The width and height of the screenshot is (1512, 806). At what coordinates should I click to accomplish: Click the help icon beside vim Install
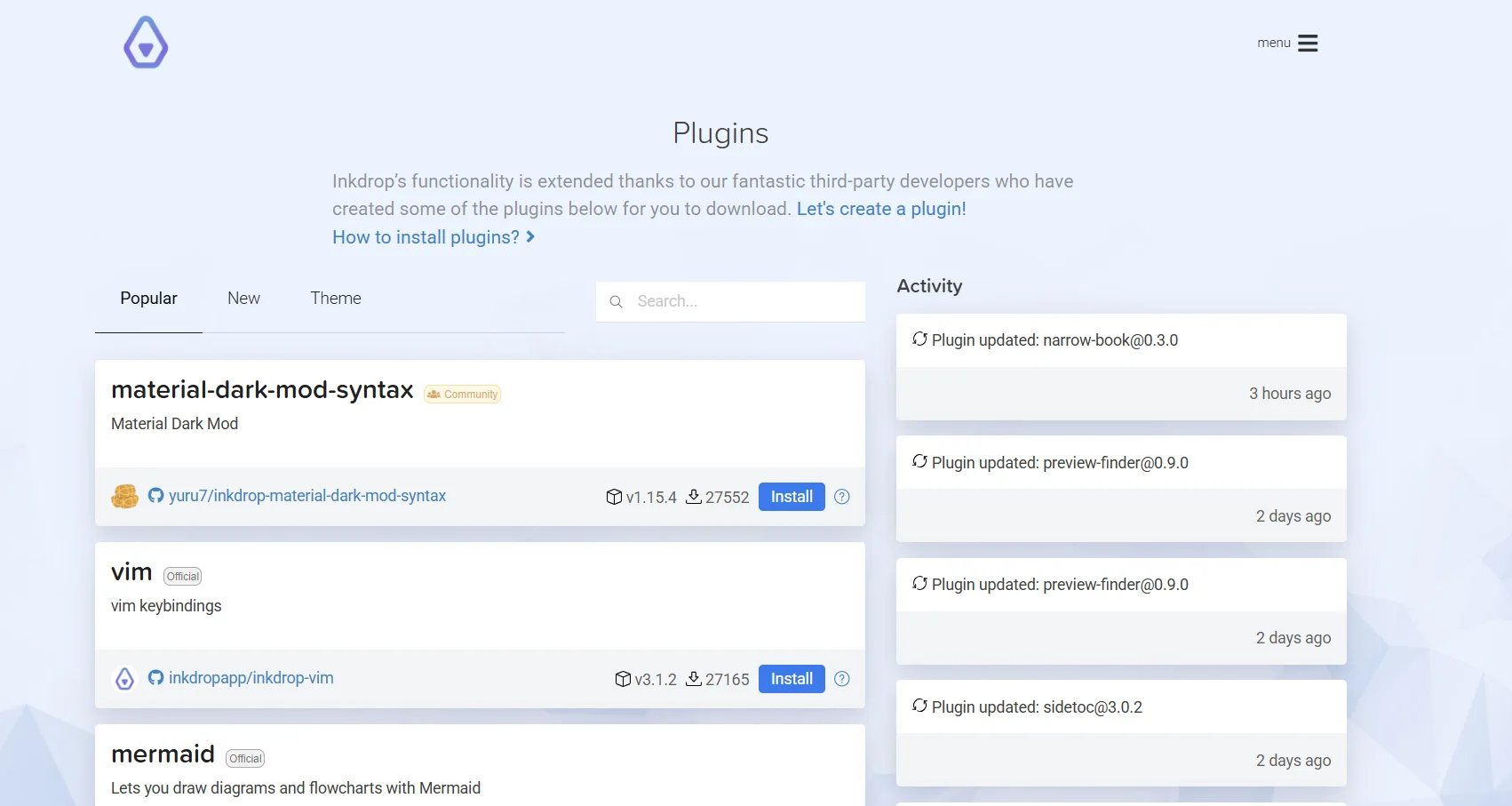point(842,679)
